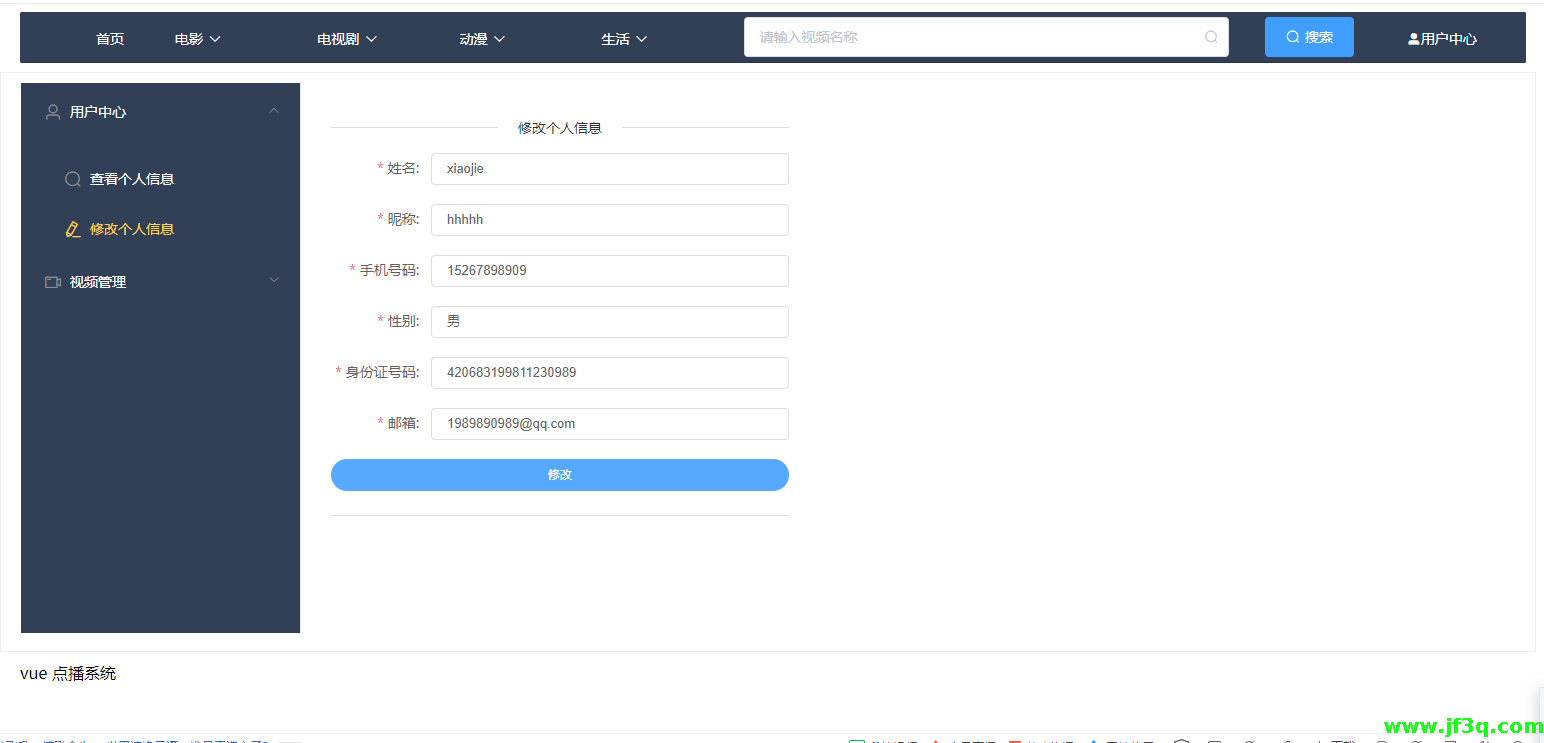The image size is (1544, 743).
Task: Open the 电影 dropdown menu
Action: (x=197, y=39)
